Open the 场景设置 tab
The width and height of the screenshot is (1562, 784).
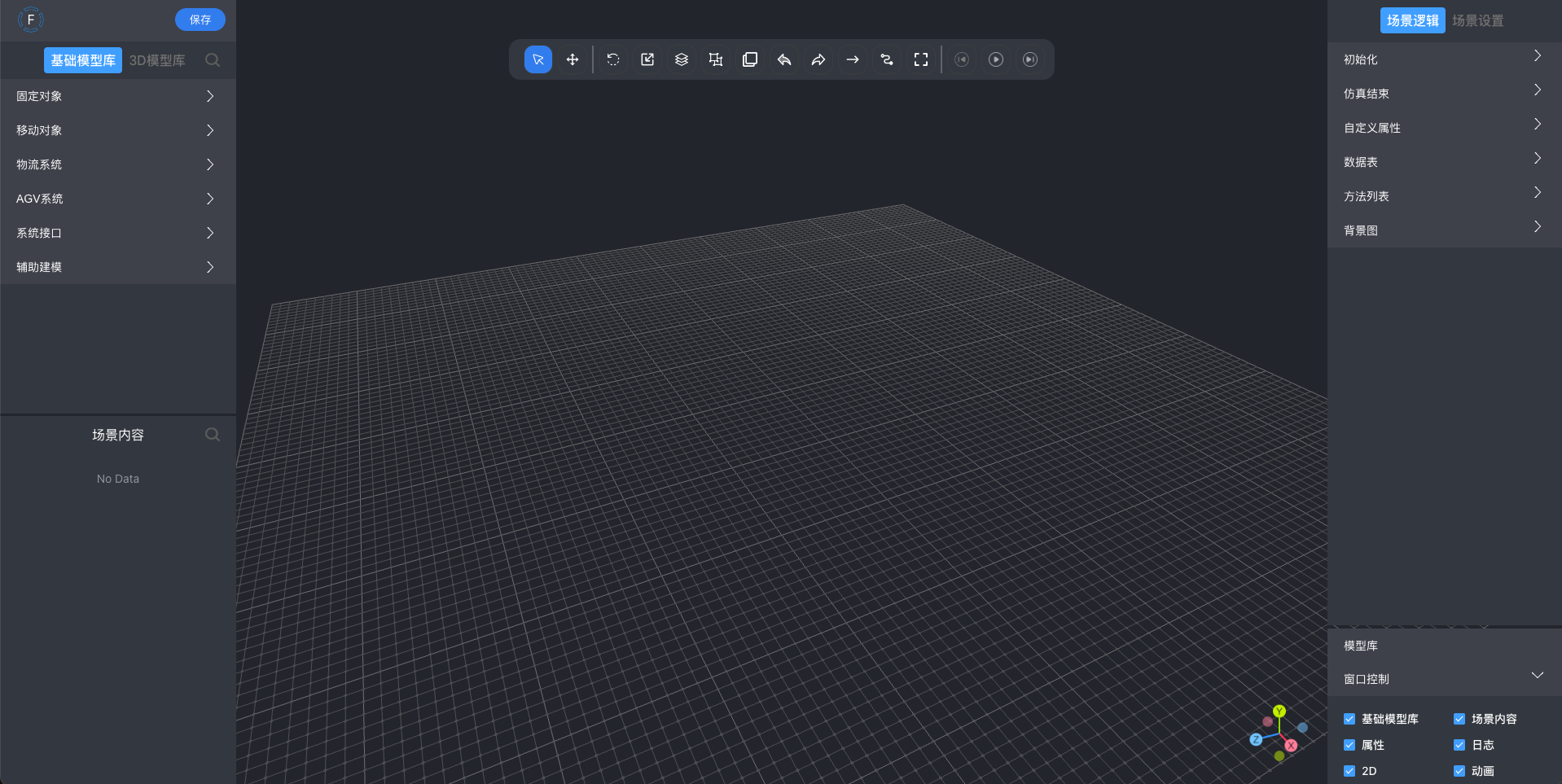coord(1477,20)
